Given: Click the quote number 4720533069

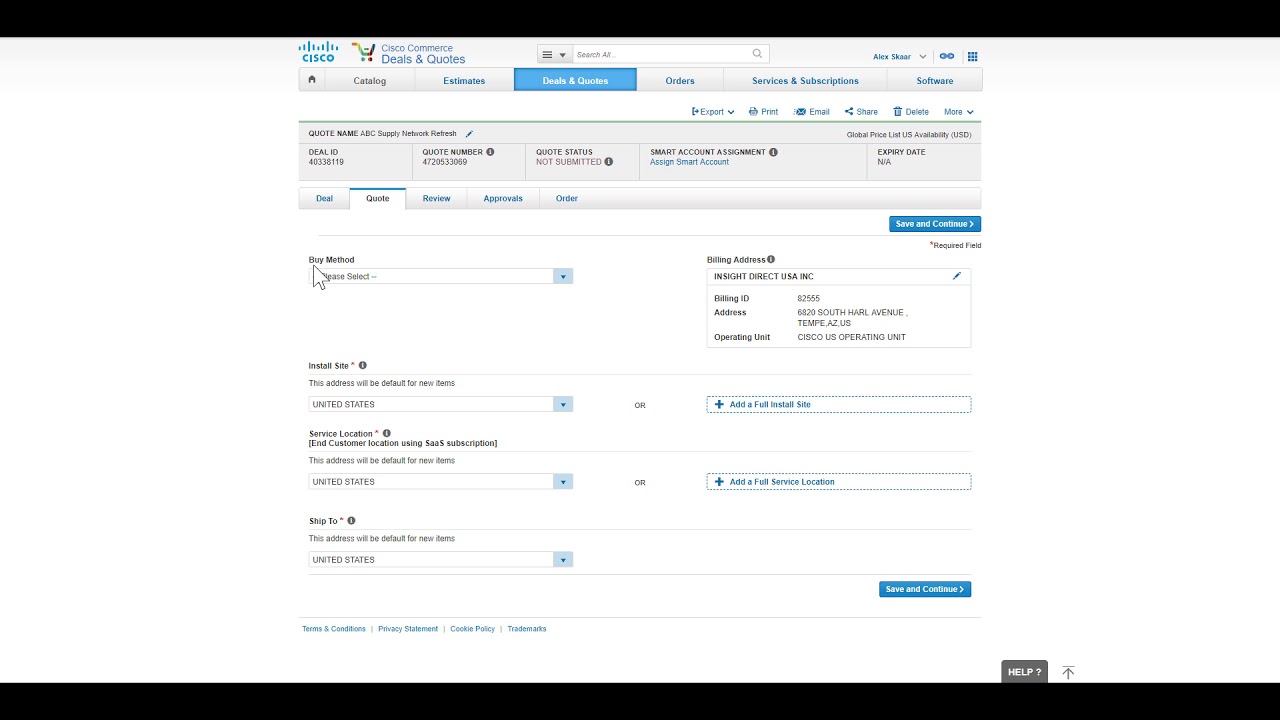Looking at the screenshot, I should coord(444,162).
